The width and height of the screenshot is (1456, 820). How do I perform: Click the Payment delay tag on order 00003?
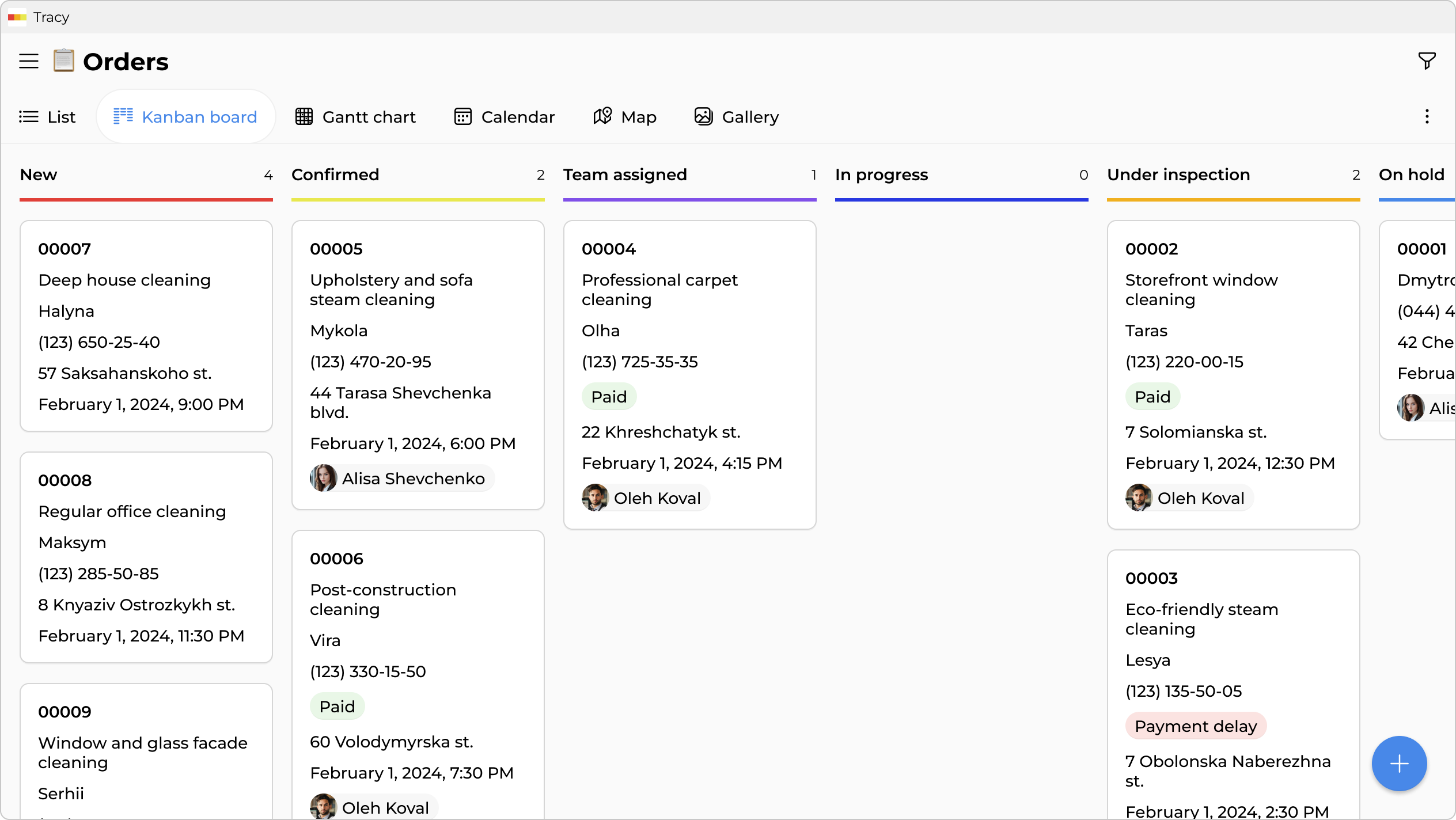coord(1196,726)
